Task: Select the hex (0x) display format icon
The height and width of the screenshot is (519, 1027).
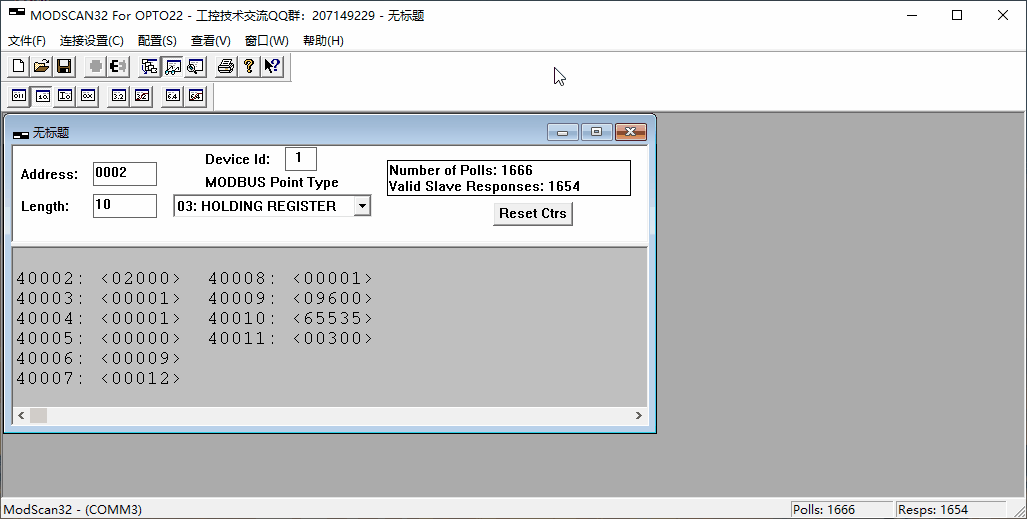Action: pos(87,96)
